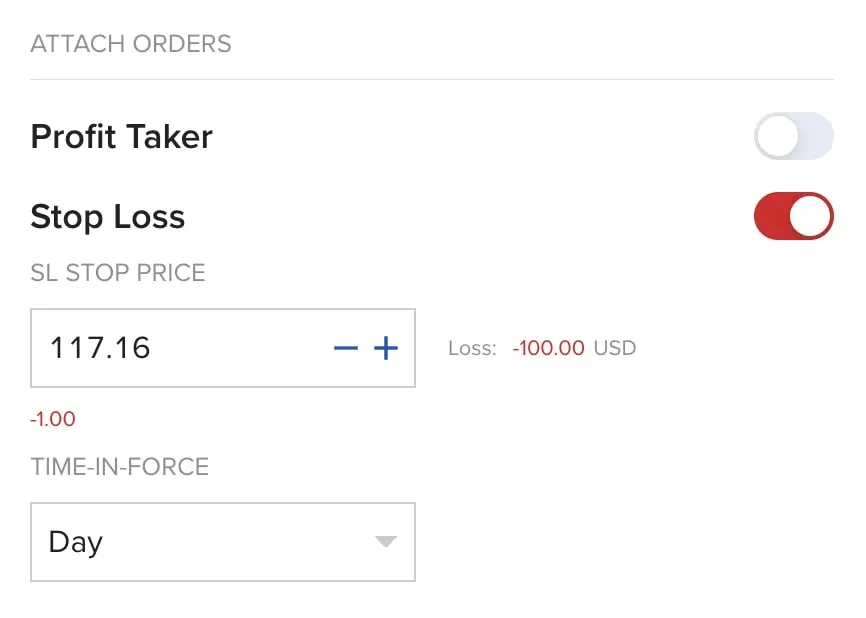This screenshot has height=618, width=866.
Task: Open the Day time-in-force dropdown
Action: [x=222, y=542]
